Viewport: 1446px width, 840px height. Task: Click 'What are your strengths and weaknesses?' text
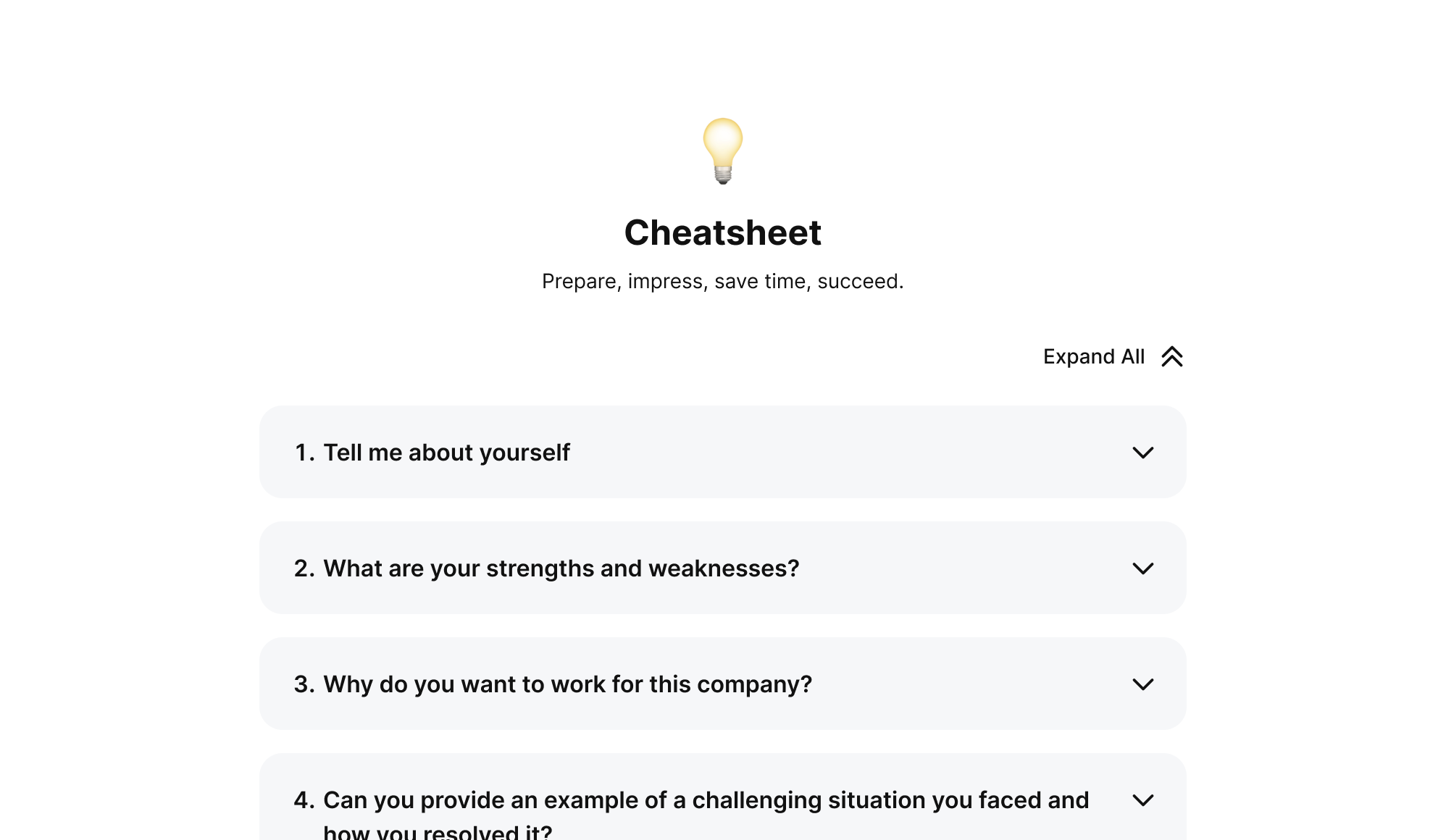point(561,568)
